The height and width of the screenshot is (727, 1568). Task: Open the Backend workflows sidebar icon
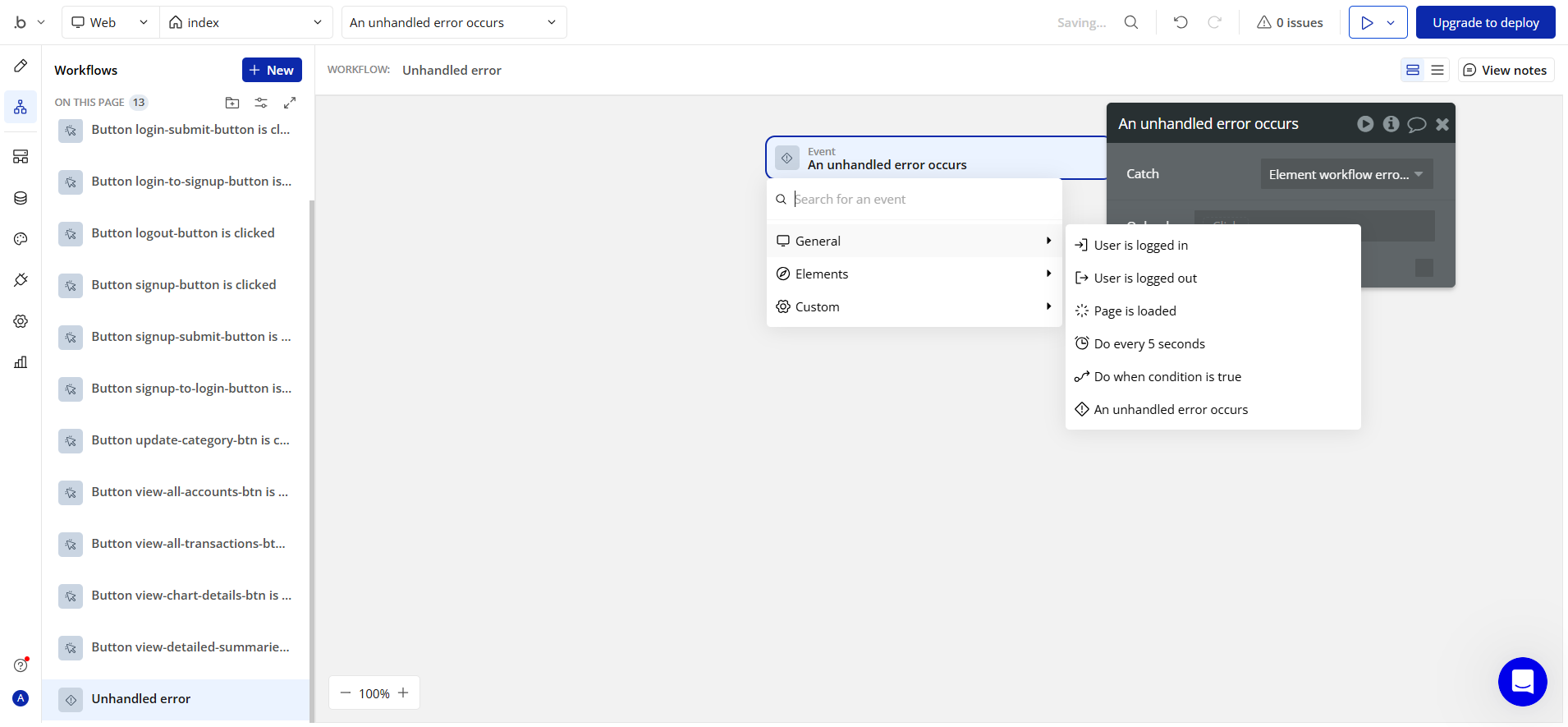(21, 156)
